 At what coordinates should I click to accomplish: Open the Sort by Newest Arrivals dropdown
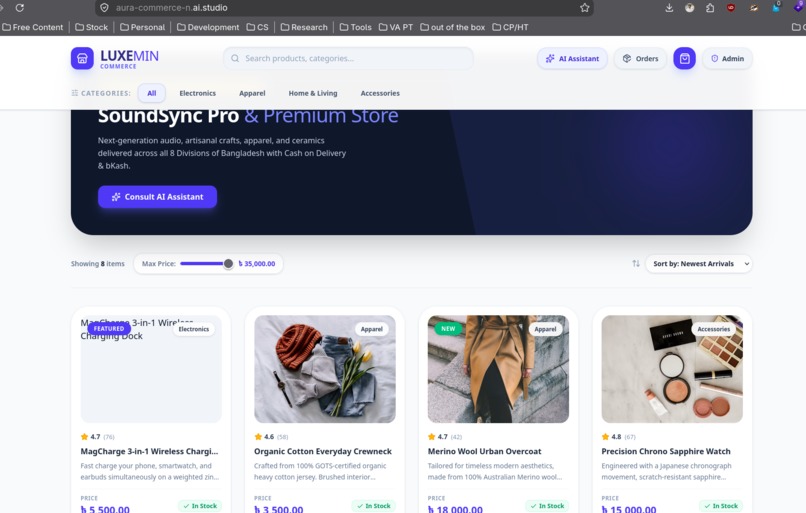699,264
